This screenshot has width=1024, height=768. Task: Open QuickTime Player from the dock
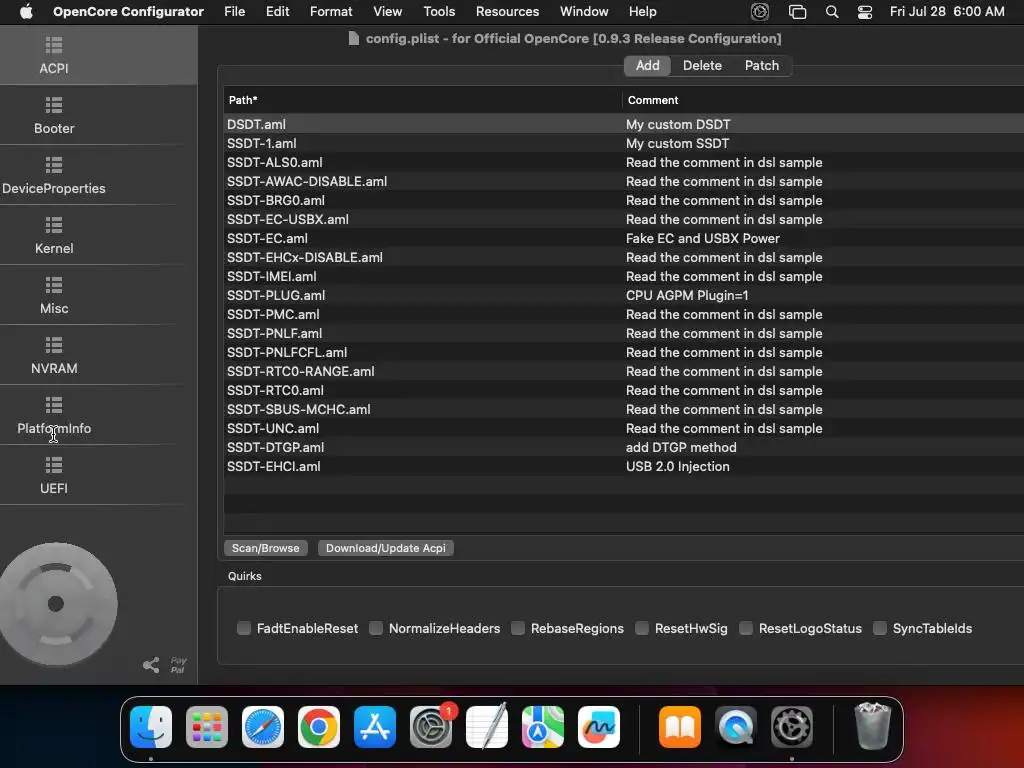point(736,727)
